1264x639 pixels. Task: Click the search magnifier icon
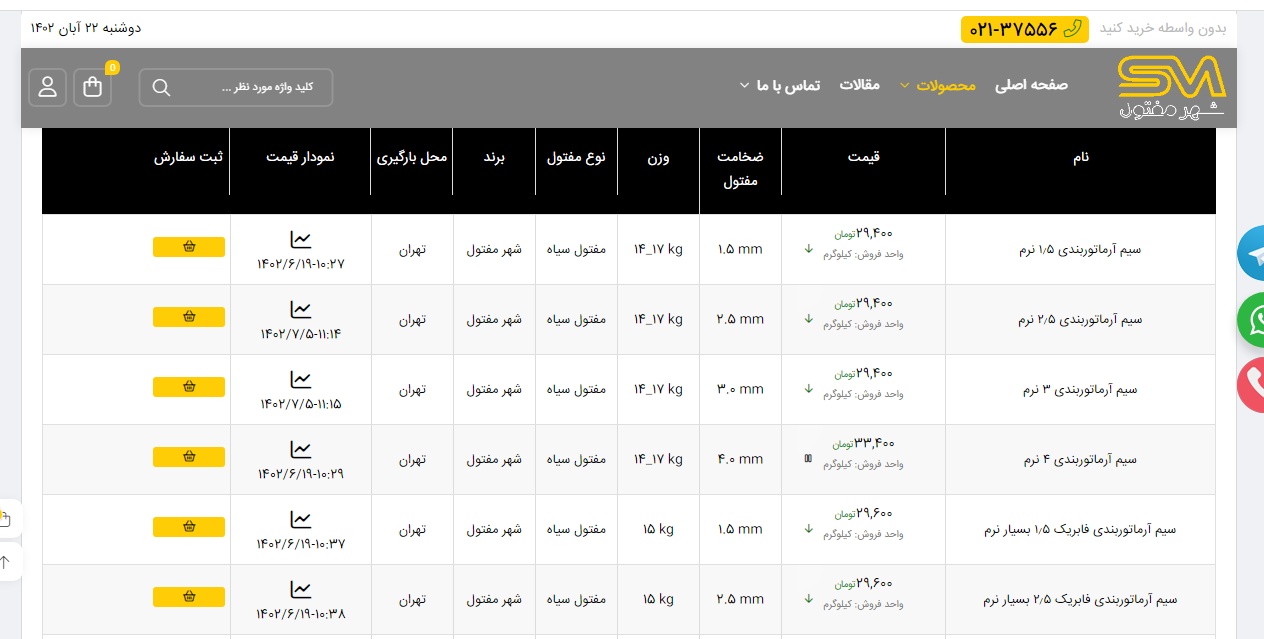[161, 87]
